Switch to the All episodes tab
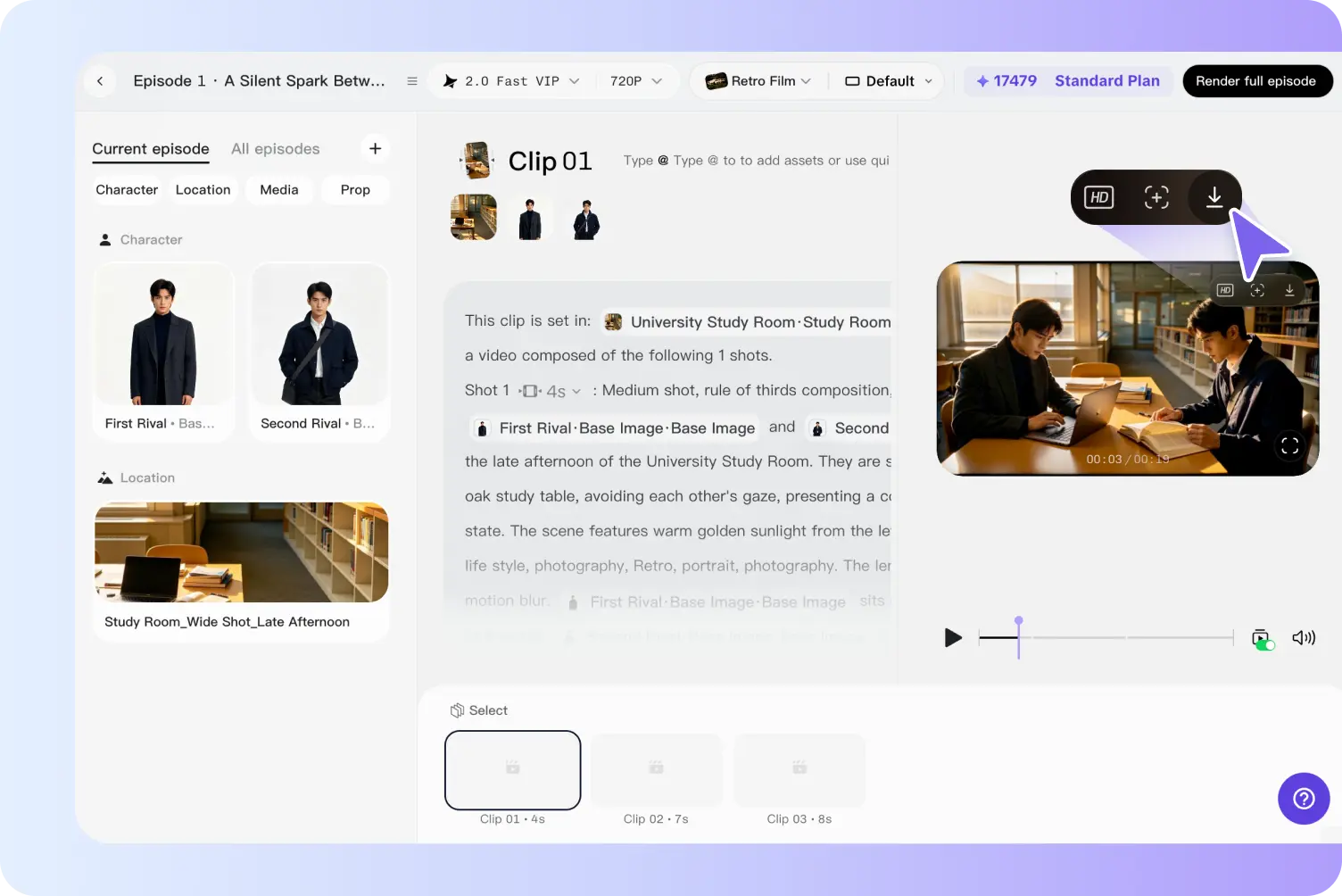Screen dimensions: 1342x896 [276, 149]
